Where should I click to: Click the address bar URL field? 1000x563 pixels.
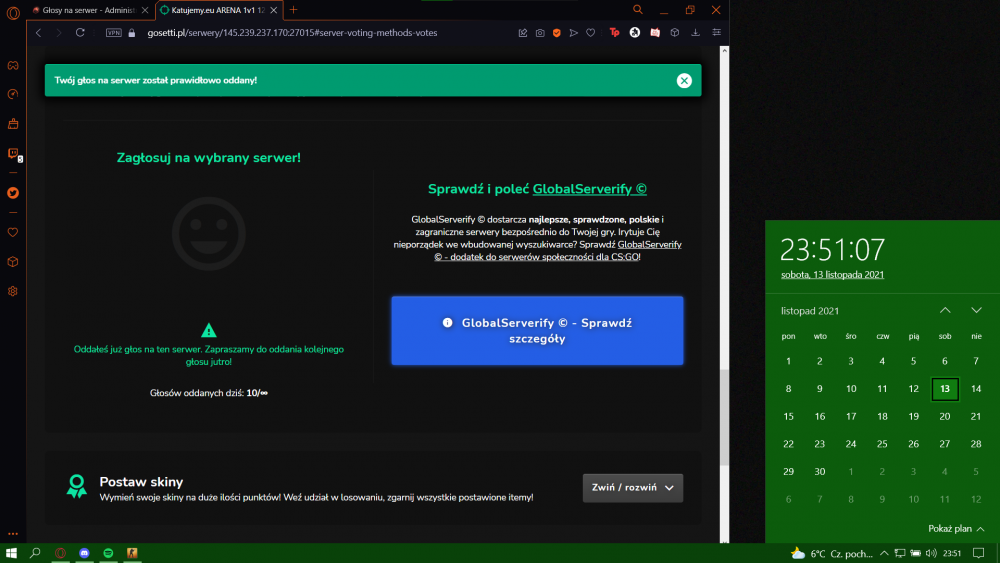pos(293,33)
